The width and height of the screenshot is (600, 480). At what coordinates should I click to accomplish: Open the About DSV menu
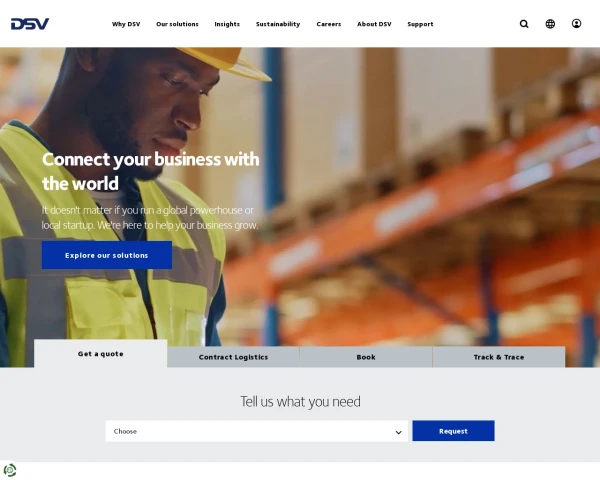pos(374,24)
